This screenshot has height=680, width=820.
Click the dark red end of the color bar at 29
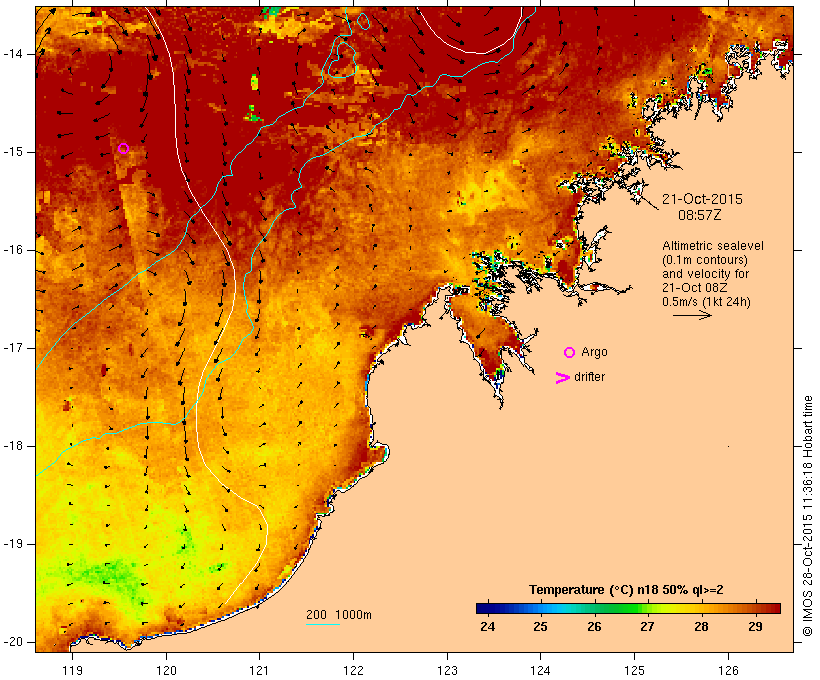click(756, 608)
